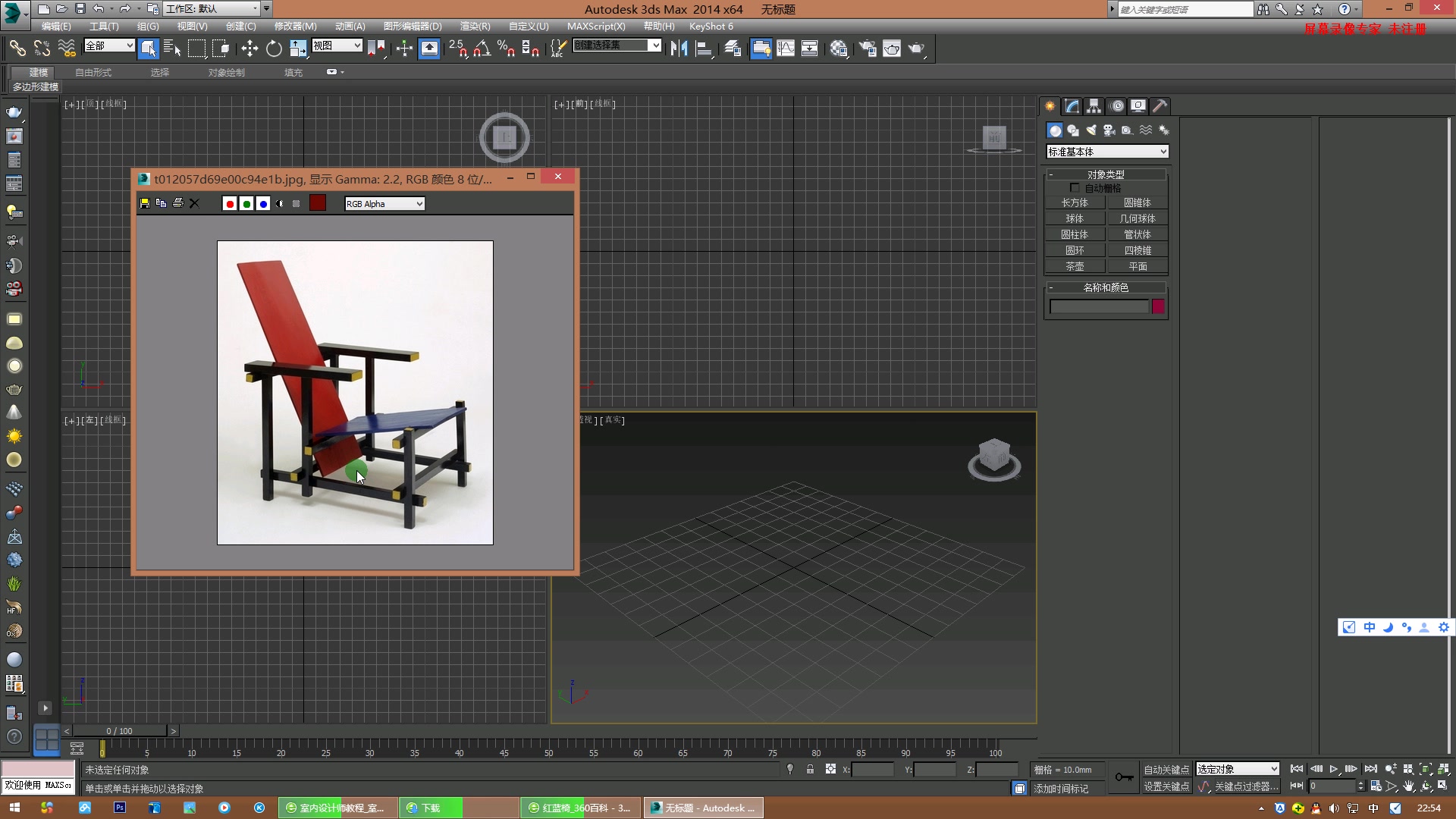1456x819 pixels.
Task: Toggle Percent Snap in main toolbar
Action: [x=507, y=49]
